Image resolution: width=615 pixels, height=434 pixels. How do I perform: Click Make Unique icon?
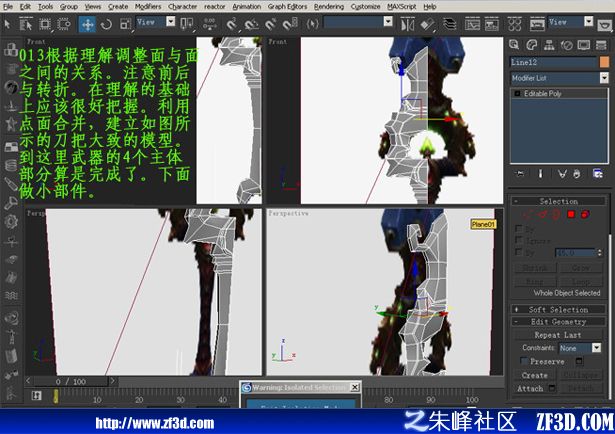[x=562, y=174]
